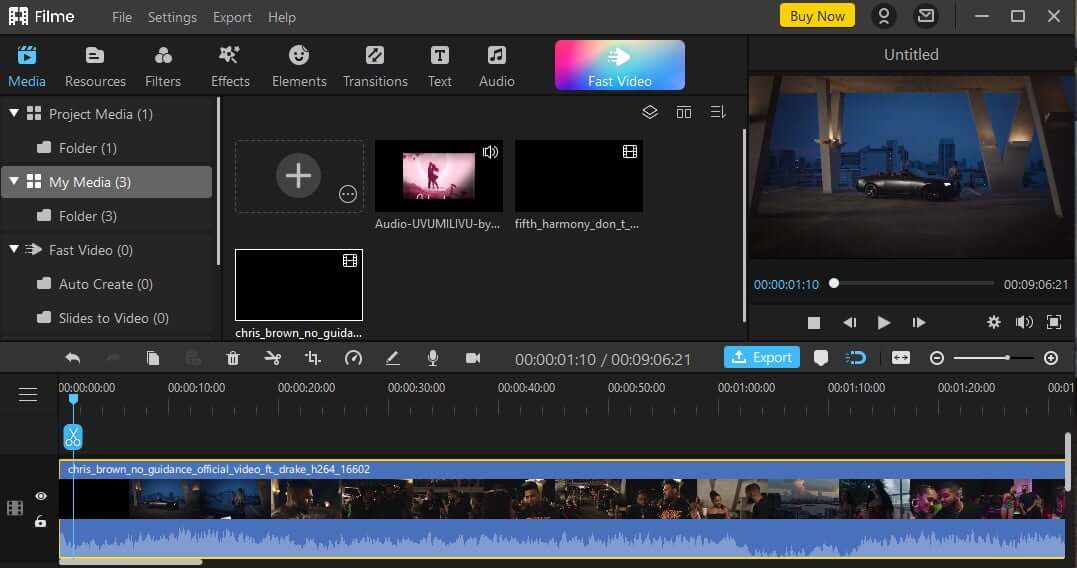
Task: Step to previous frame in preview
Action: point(850,322)
